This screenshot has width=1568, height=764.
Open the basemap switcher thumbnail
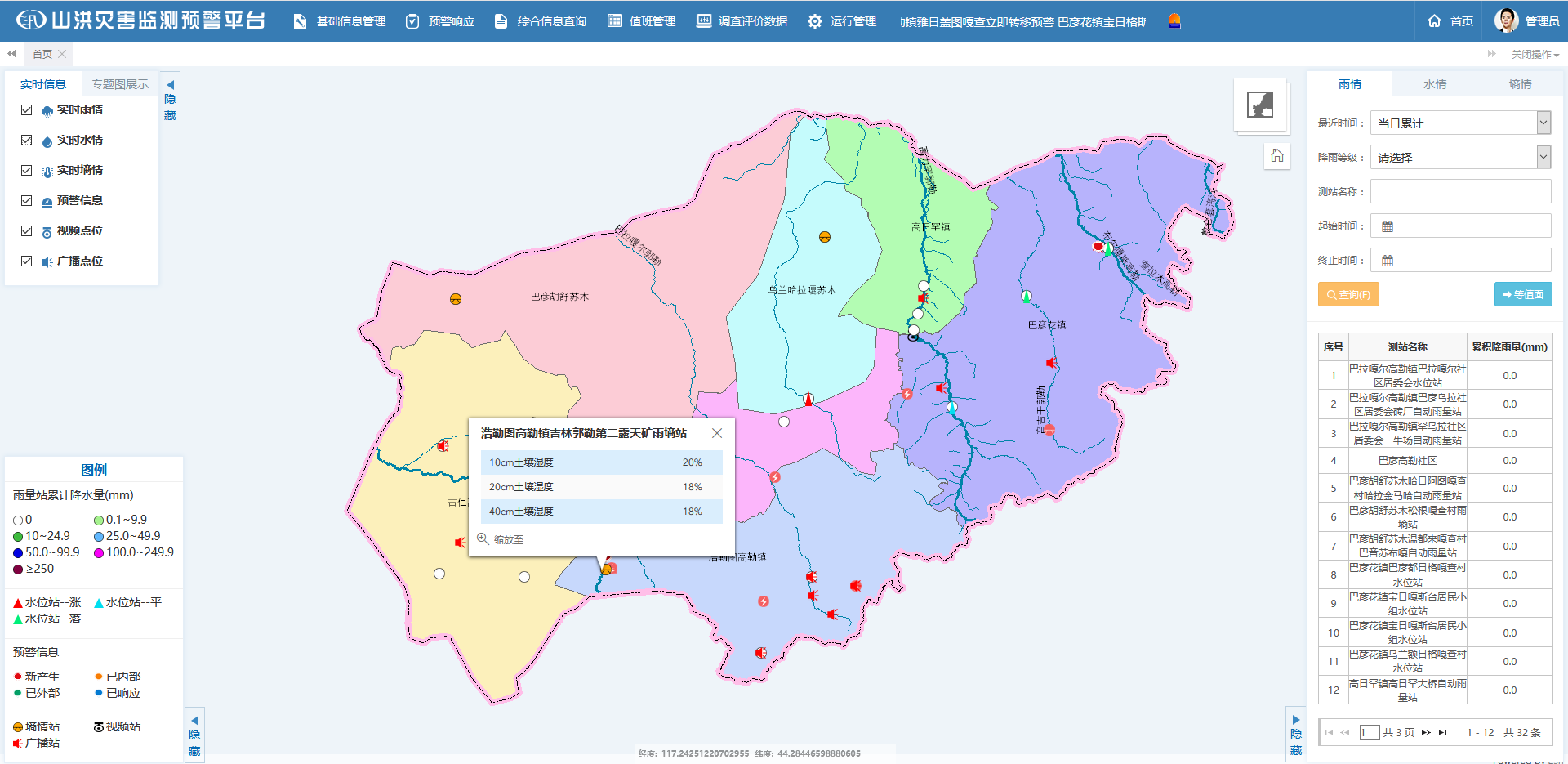tap(1260, 105)
